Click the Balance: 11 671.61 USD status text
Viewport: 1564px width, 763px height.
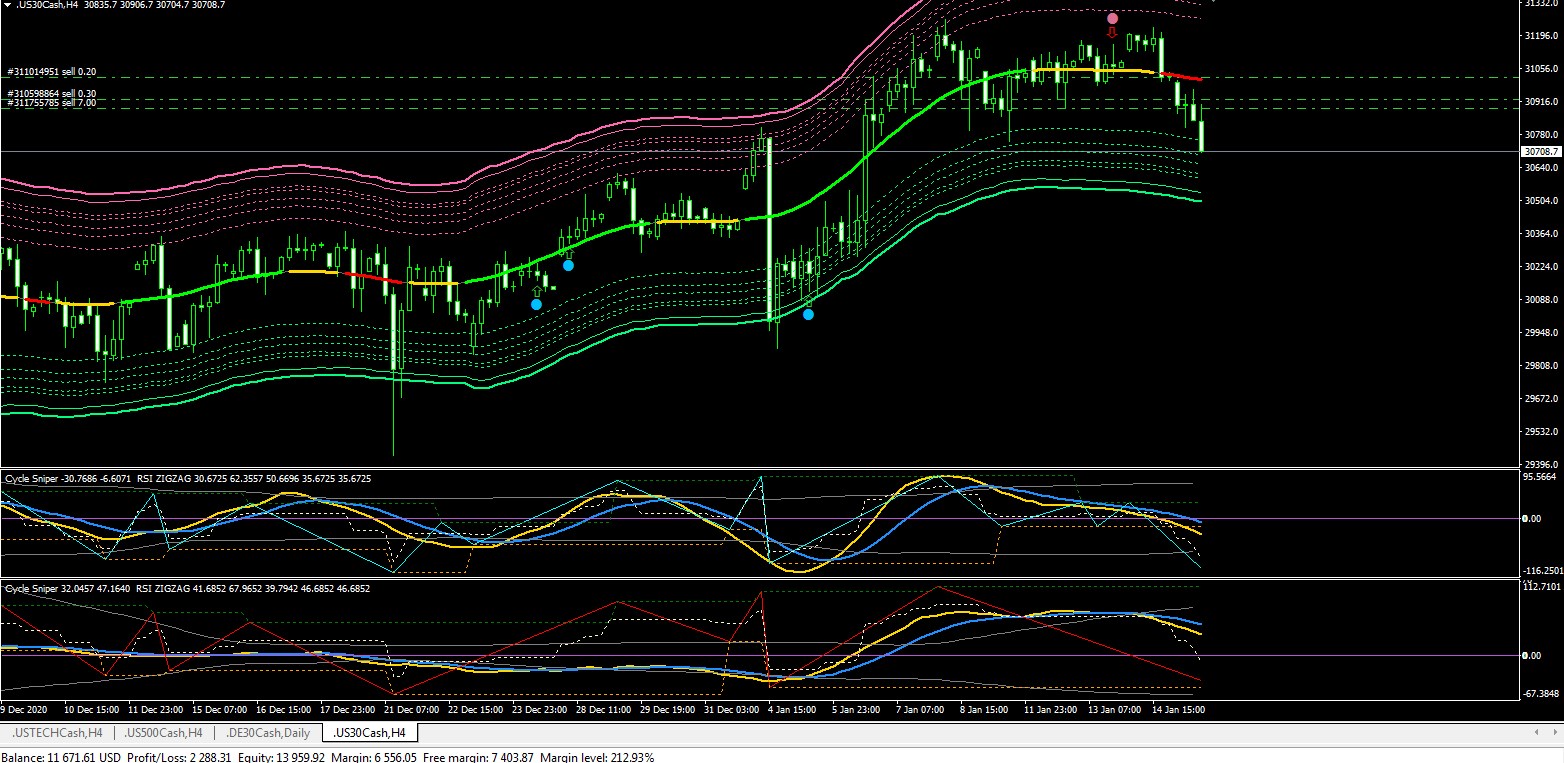click(x=61, y=757)
